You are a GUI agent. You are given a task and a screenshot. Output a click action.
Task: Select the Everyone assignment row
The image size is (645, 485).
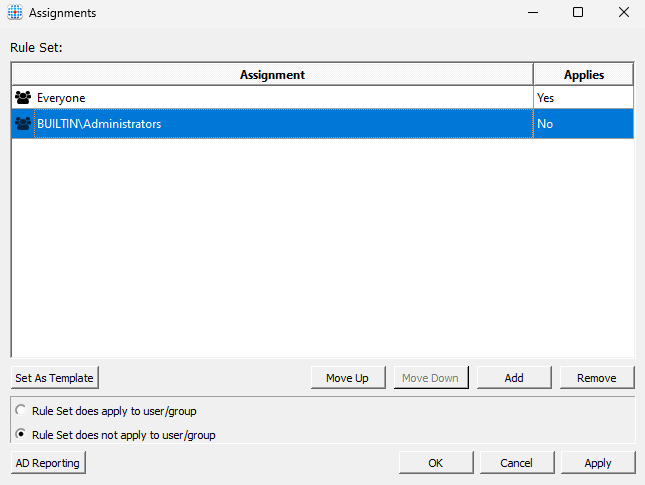coord(270,98)
